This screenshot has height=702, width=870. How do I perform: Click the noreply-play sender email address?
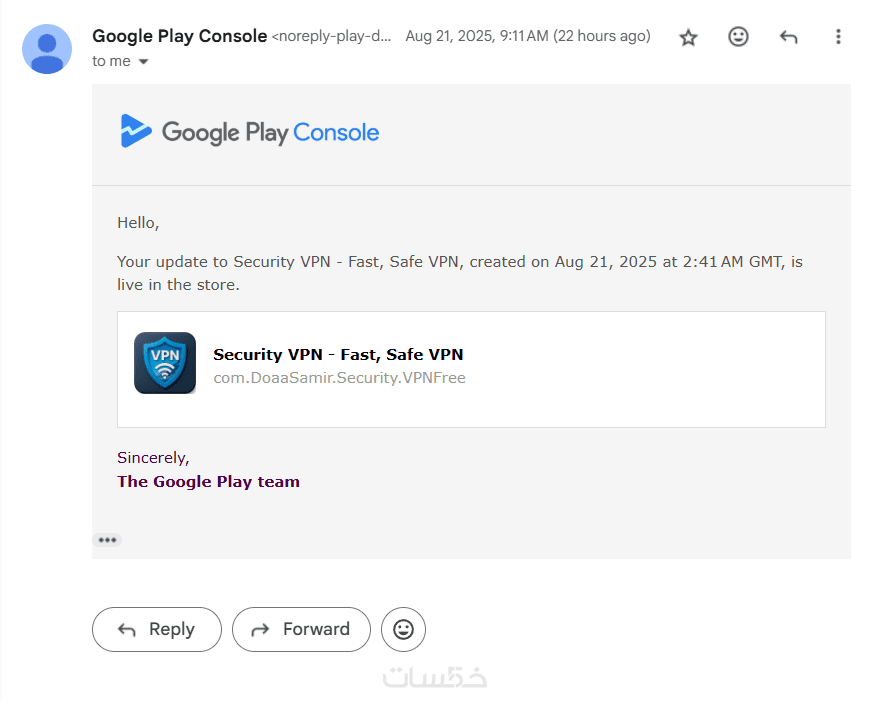click(332, 37)
